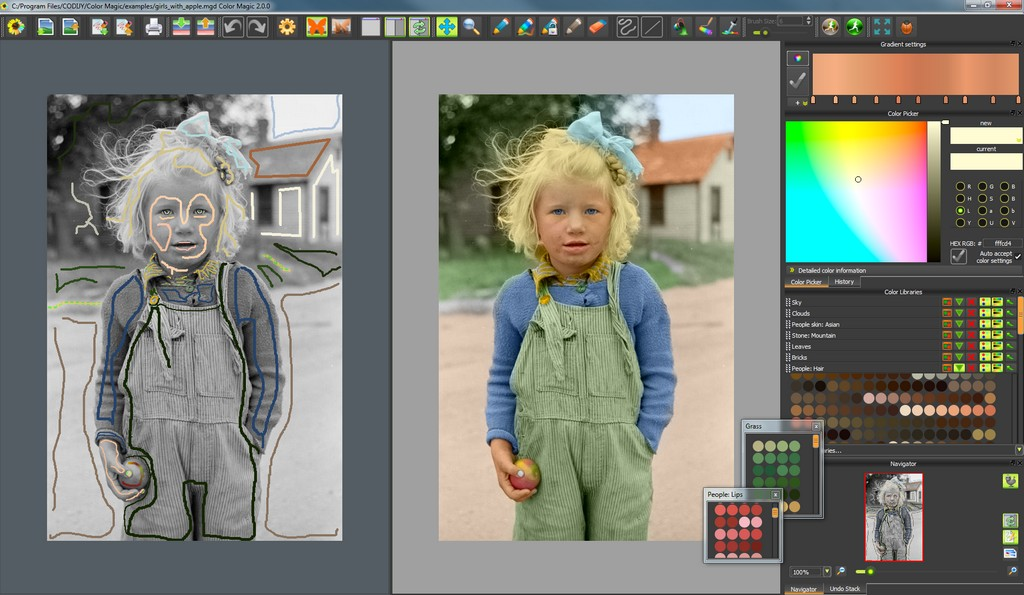Switch to the Undo Stack tab
This screenshot has width=1024, height=595.
845,588
